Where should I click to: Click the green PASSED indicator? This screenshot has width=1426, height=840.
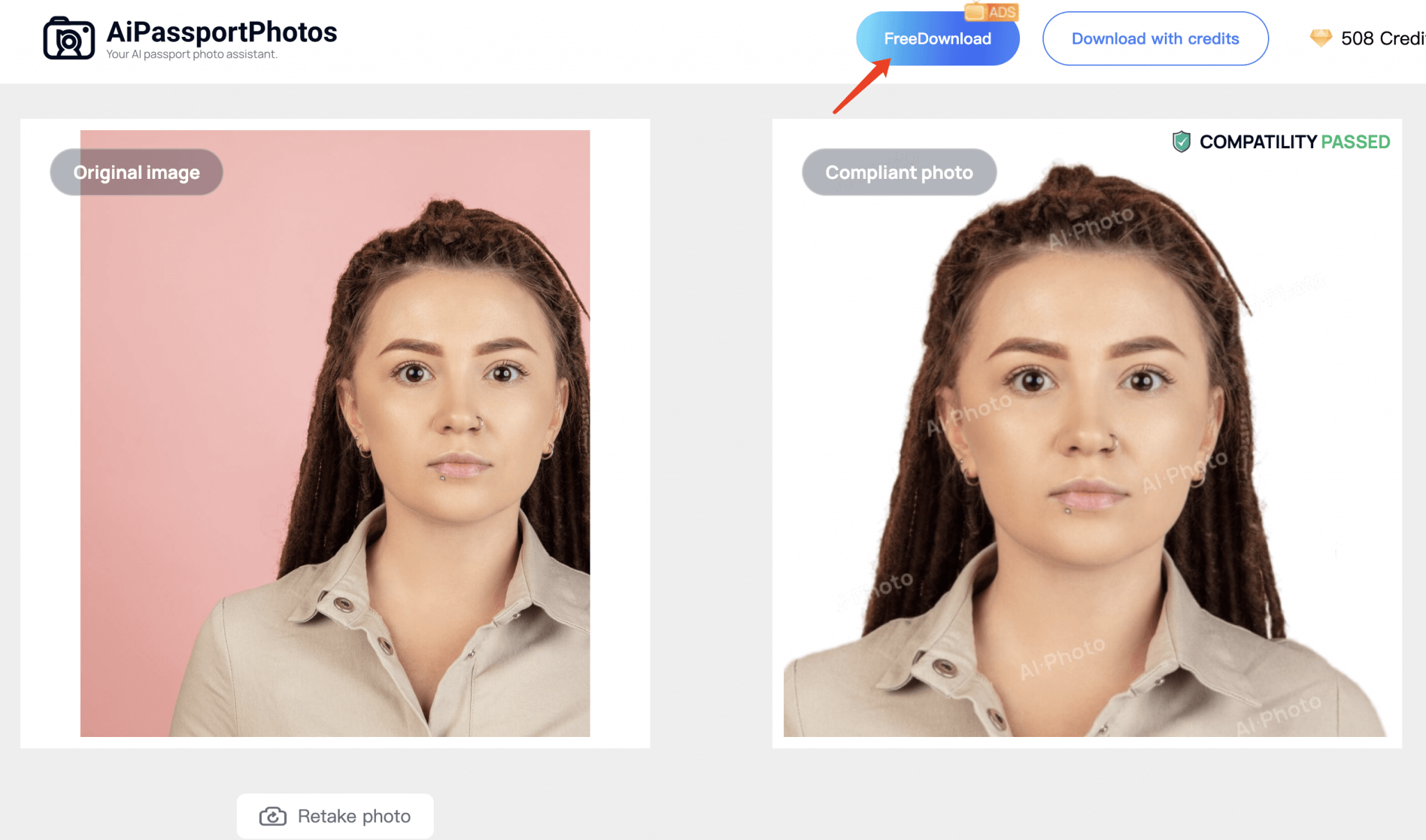point(1355,142)
